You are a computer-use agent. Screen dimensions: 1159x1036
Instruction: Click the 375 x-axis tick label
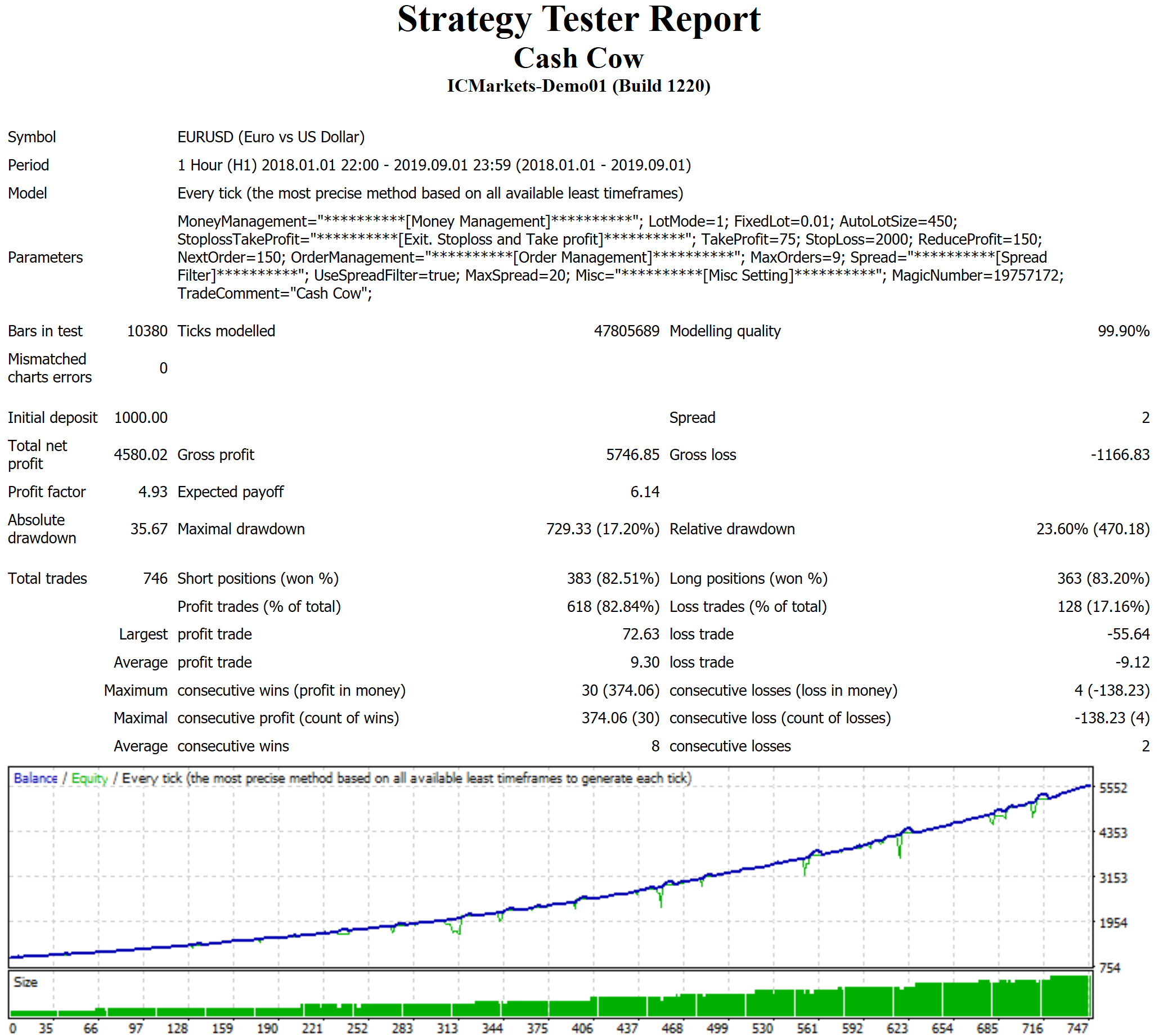click(537, 1029)
